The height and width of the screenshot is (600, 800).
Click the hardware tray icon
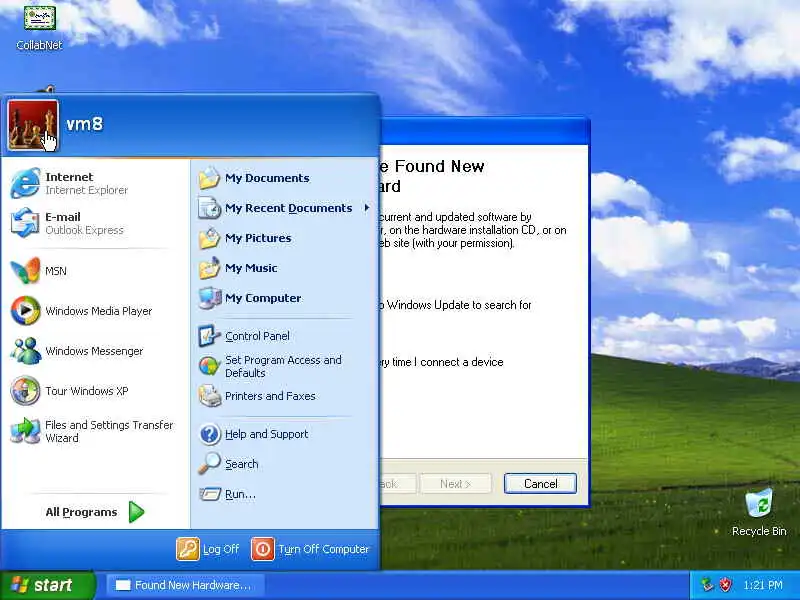coord(707,585)
